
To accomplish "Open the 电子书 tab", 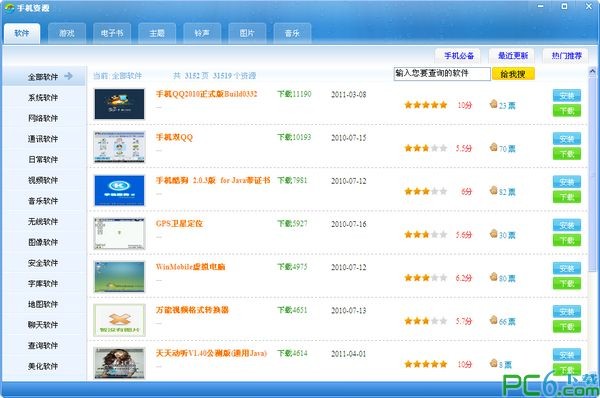I will 112,33.
